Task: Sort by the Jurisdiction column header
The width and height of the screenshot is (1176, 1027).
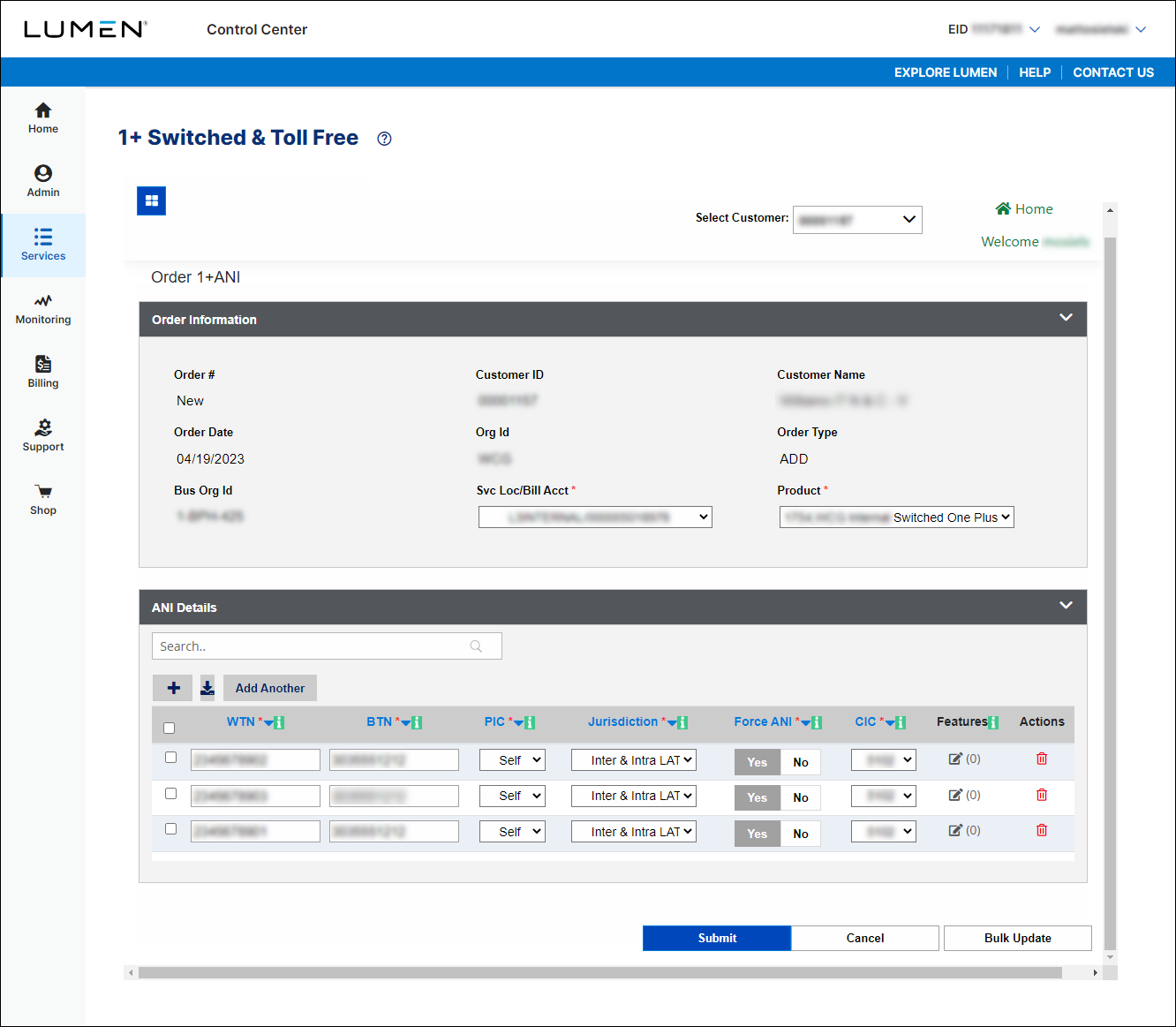Action: point(623,721)
